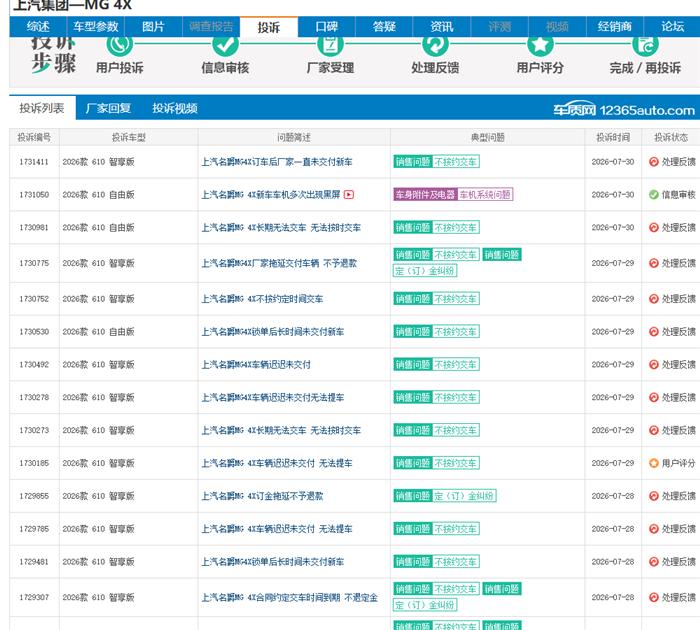Open complaint 上汽名爵MG4X厂家拖延交付车辆 不予退款
The width and height of the screenshot is (700, 630).
click(x=279, y=263)
